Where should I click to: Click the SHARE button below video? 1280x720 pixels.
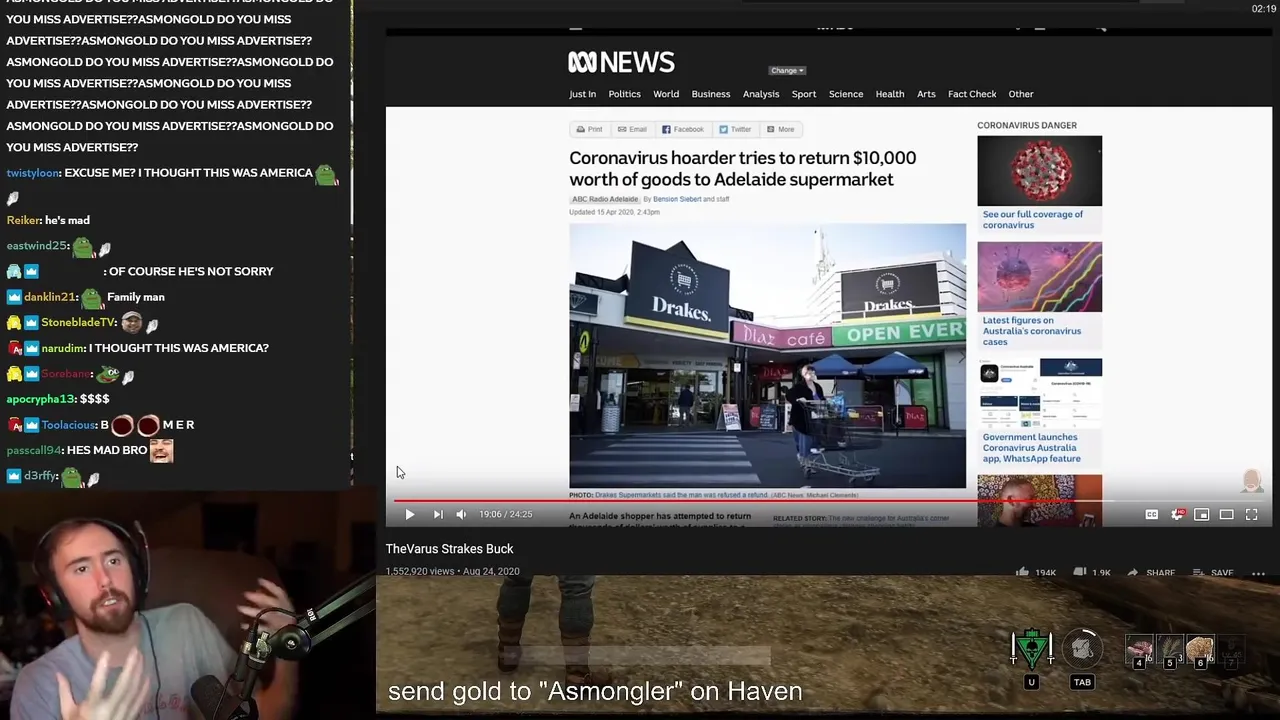coord(1151,573)
